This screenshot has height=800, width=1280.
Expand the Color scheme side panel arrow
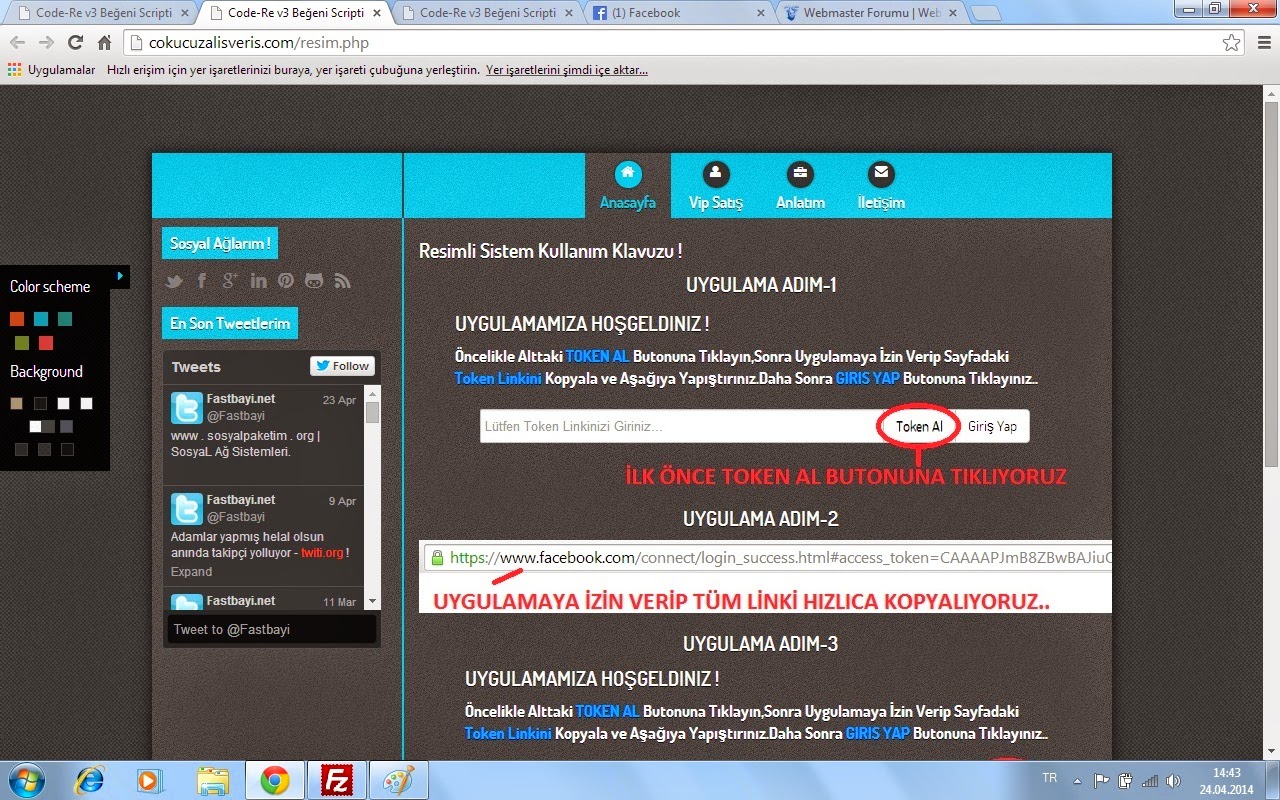[119, 277]
